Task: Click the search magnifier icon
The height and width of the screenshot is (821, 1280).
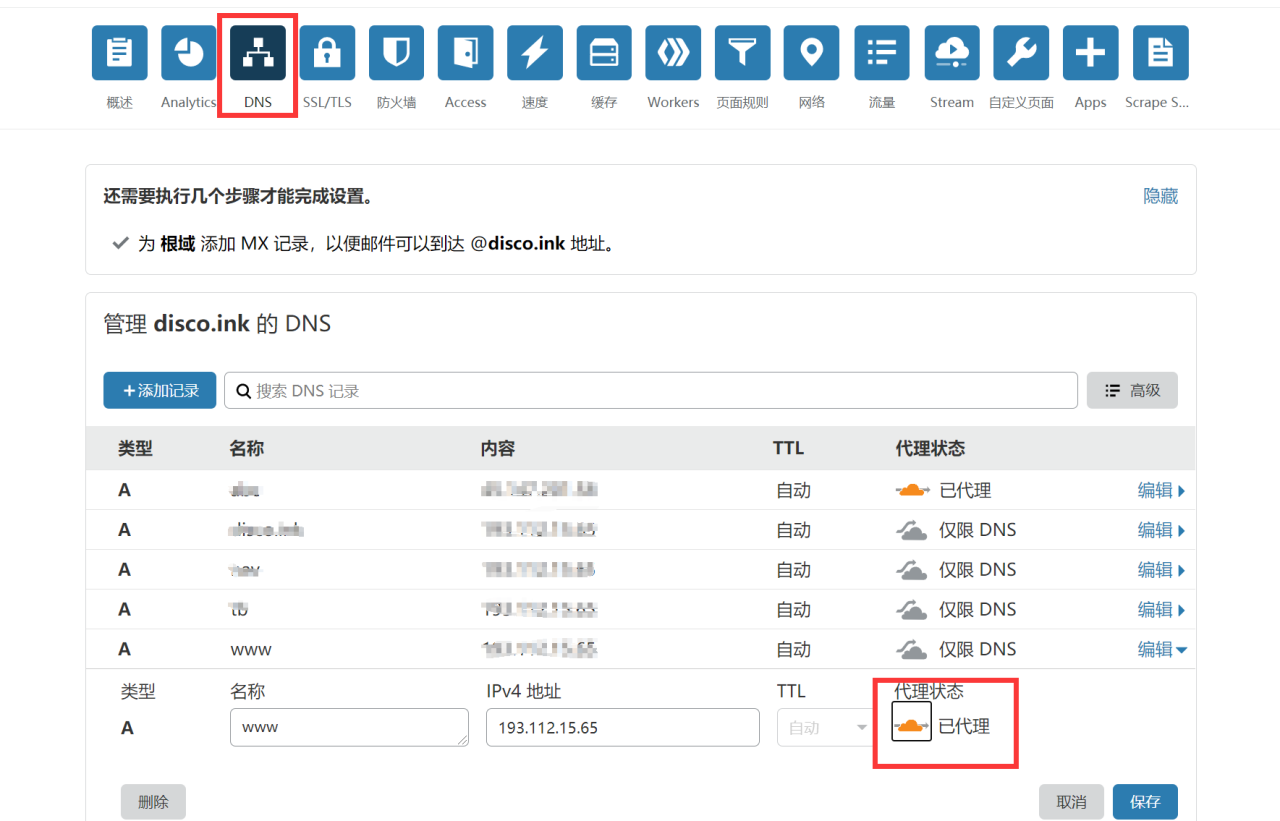Action: [x=243, y=391]
